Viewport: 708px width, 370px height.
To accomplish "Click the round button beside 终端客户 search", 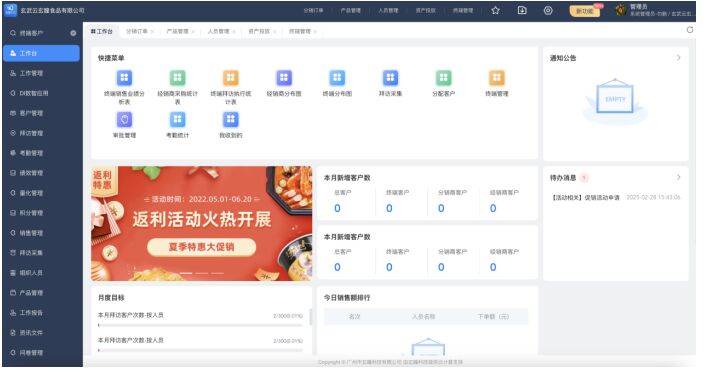I will point(73,33).
